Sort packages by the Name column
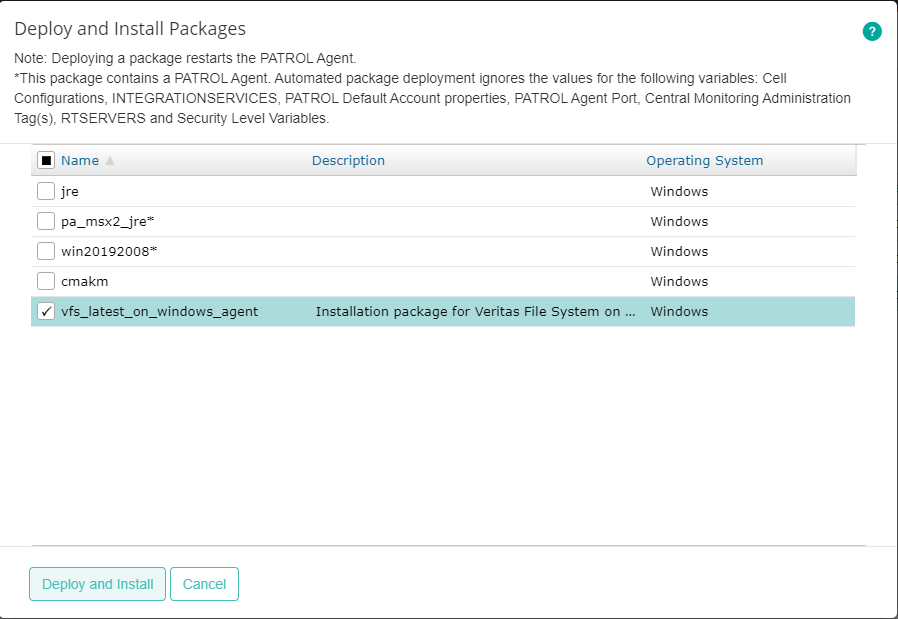Image resolution: width=898 pixels, height=619 pixels. [81, 159]
